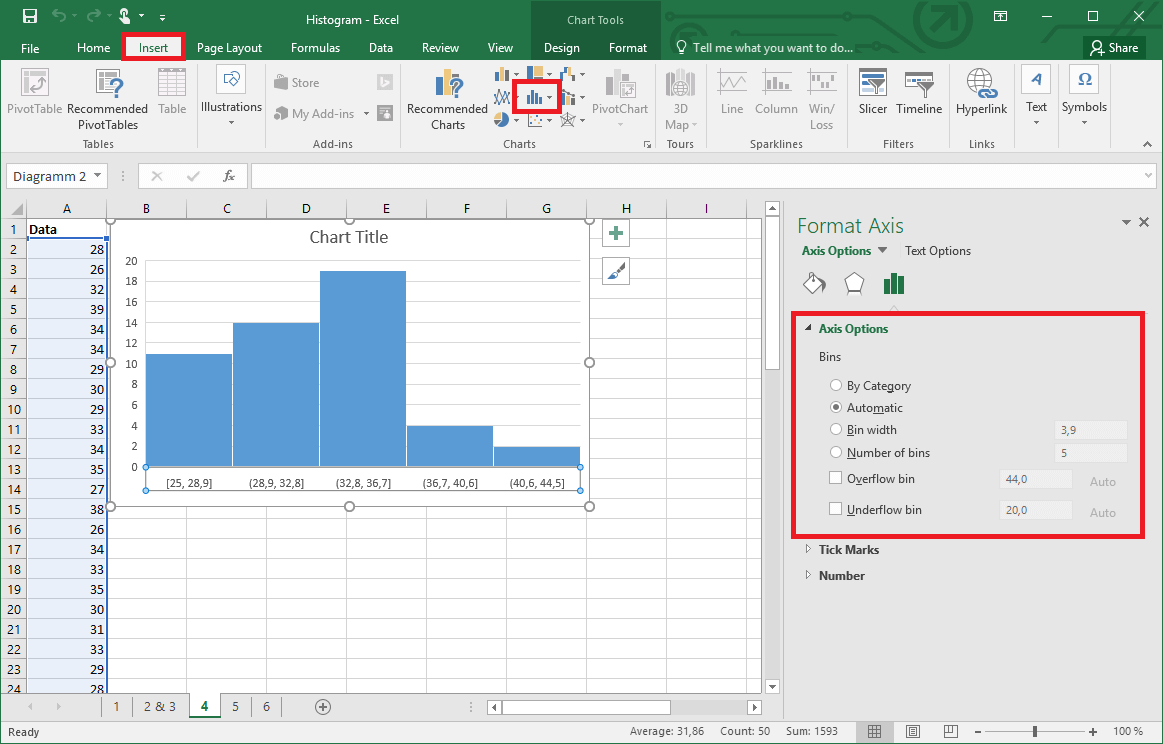Click the Share button
Screen dimensions: 1163x744
1114,47
